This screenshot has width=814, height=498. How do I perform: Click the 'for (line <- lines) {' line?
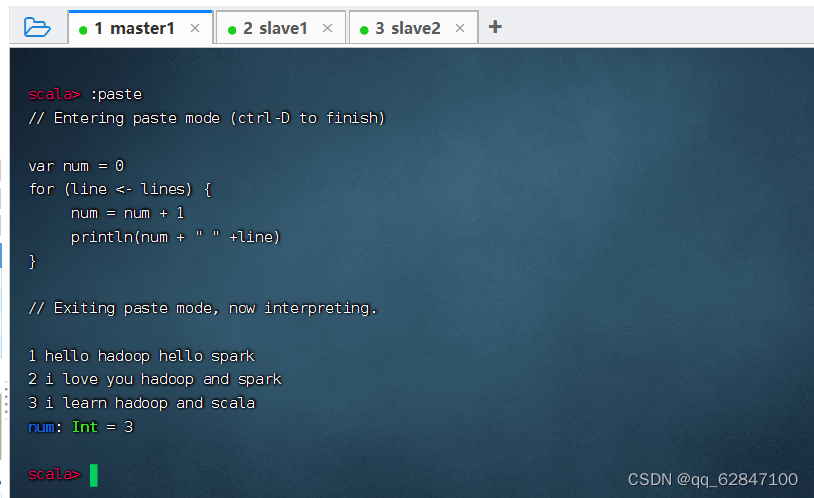click(x=120, y=189)
